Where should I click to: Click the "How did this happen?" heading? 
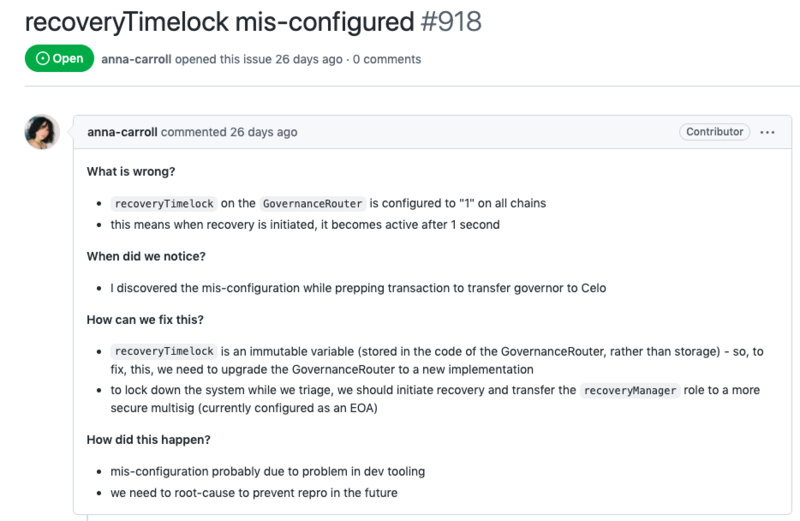pos(149,439)
